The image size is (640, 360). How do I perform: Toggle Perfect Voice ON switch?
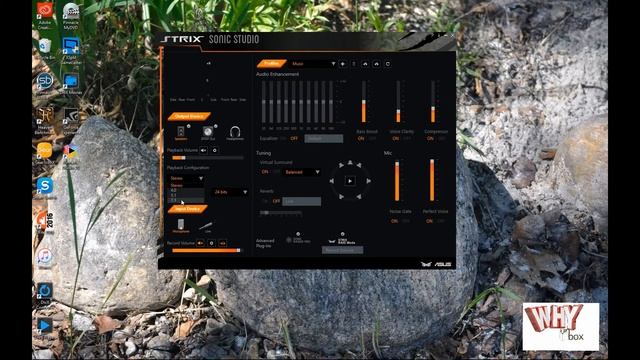(x=429, y=221)
